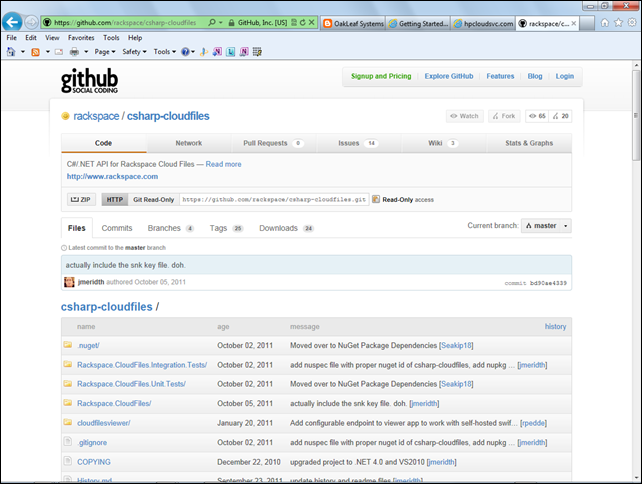The height and width of the screenshot is (484, 642).
Task: Open the COPYING file
Action: (x=94, y=462)
